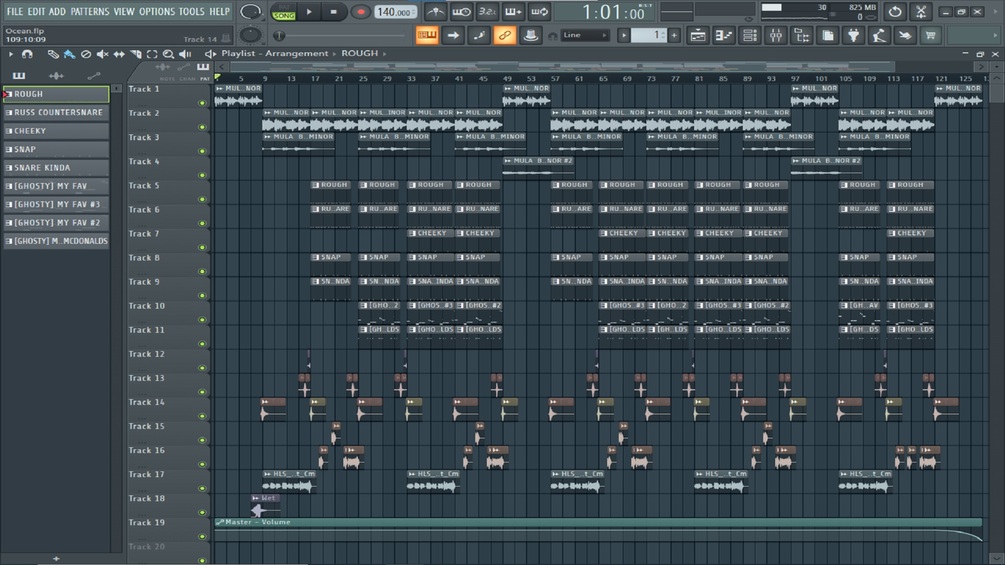Click the Master - Volume automation clip

click(x=598, y=531)
